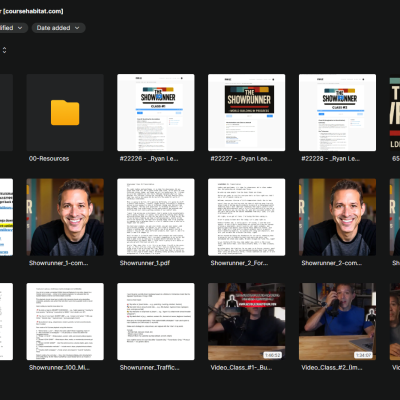Click the 'Showrunner_1-com...' file name
400x400 pixels.
58,263
